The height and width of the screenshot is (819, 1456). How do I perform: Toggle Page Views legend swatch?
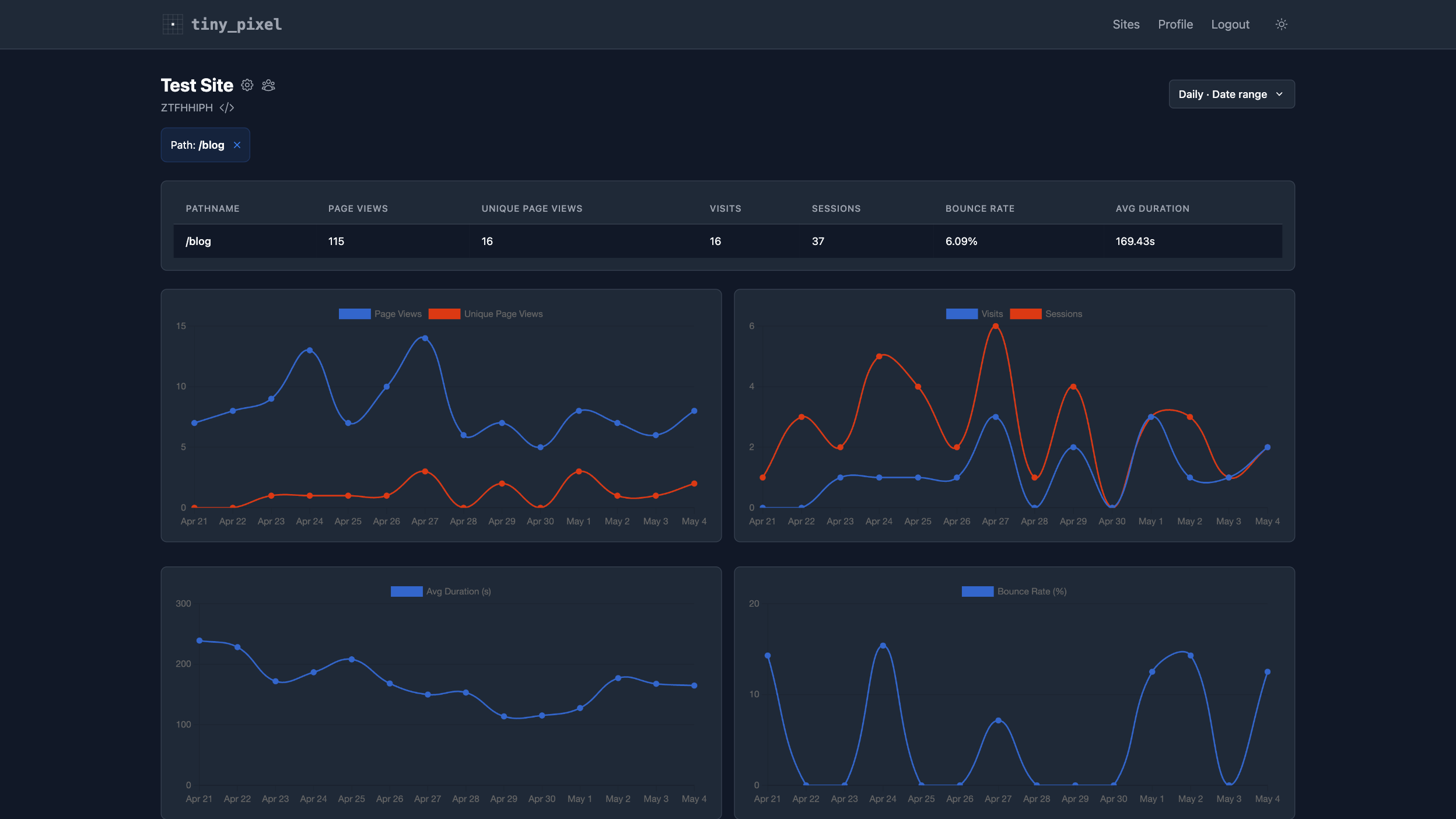coord(355,314)
